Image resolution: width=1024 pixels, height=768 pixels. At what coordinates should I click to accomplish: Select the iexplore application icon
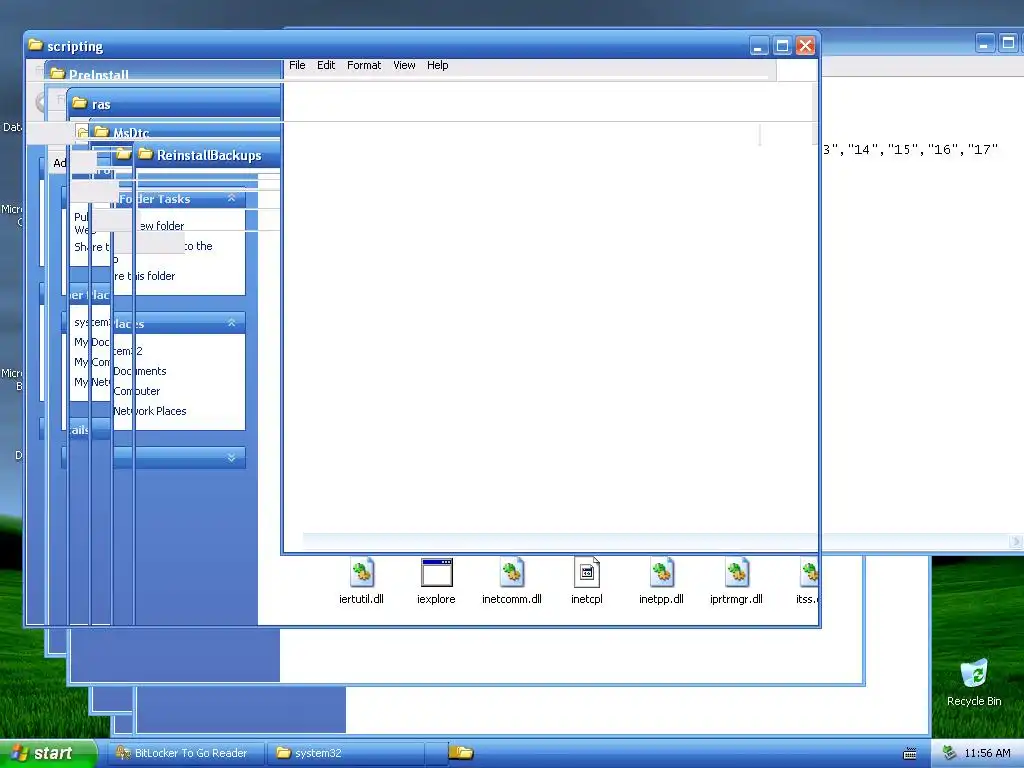(436, 573)
